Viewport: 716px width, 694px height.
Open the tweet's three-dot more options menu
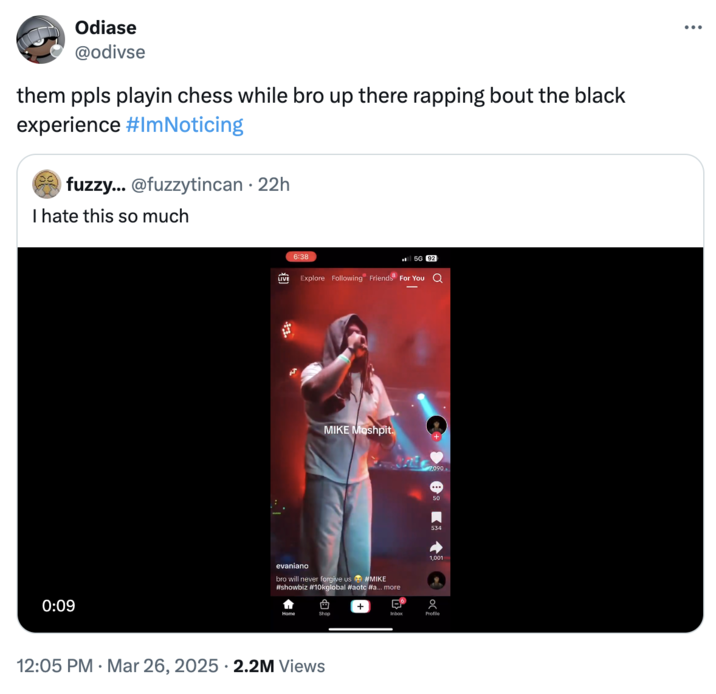pos(693,27)
